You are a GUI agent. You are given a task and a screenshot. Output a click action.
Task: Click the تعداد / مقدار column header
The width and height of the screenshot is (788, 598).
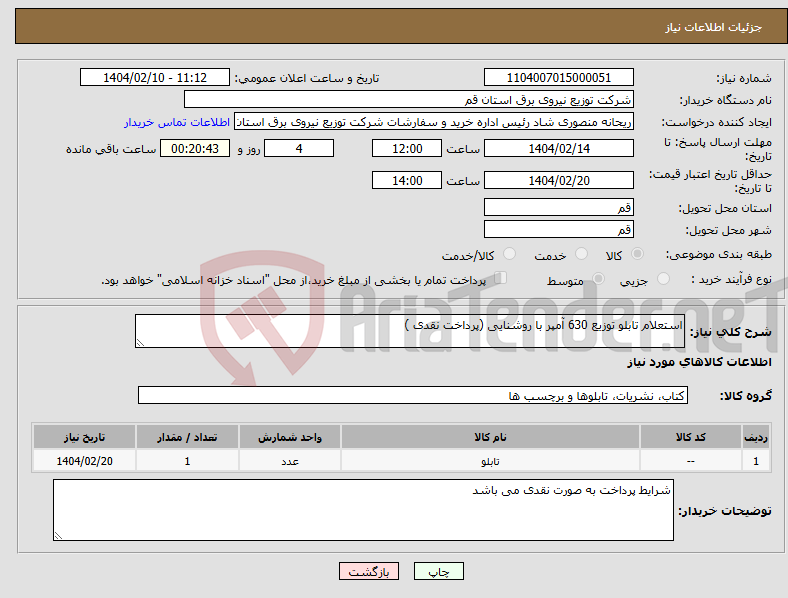click(x=187, y=437)
